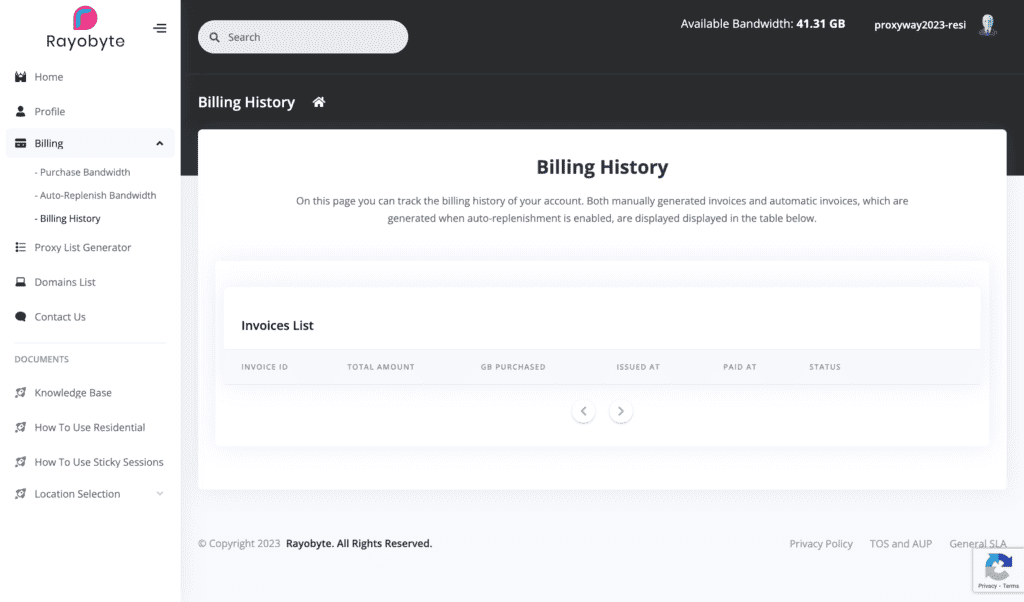The width and height of the screenshot is (1024, 602).
Task: Expand the Location Selection section
Action: point(159,493)
